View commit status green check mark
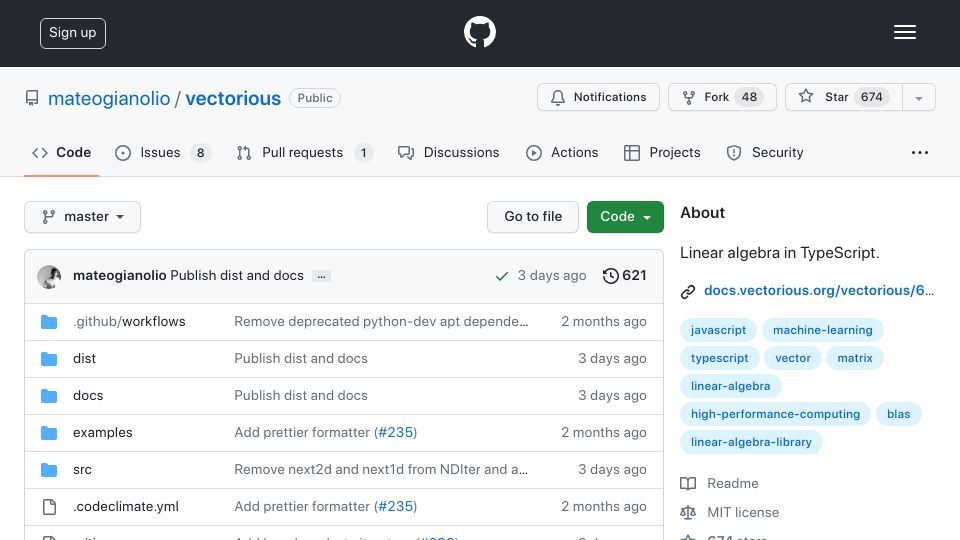Image resolution: width=960 pixels, height=540 pixels. [501, 276]
